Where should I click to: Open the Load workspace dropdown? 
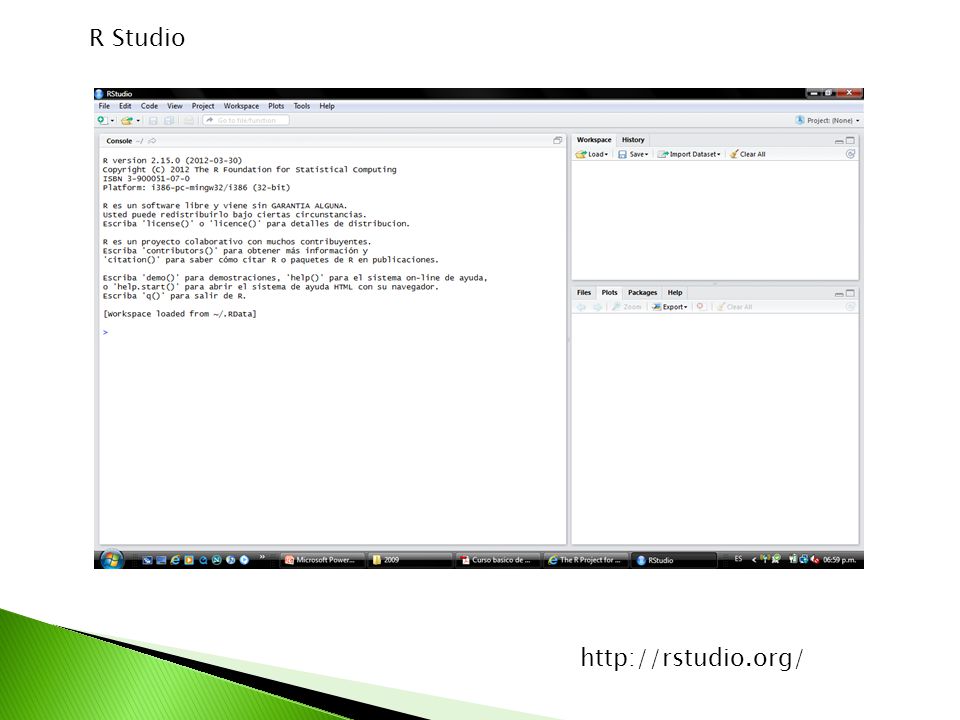pos(591,154)
